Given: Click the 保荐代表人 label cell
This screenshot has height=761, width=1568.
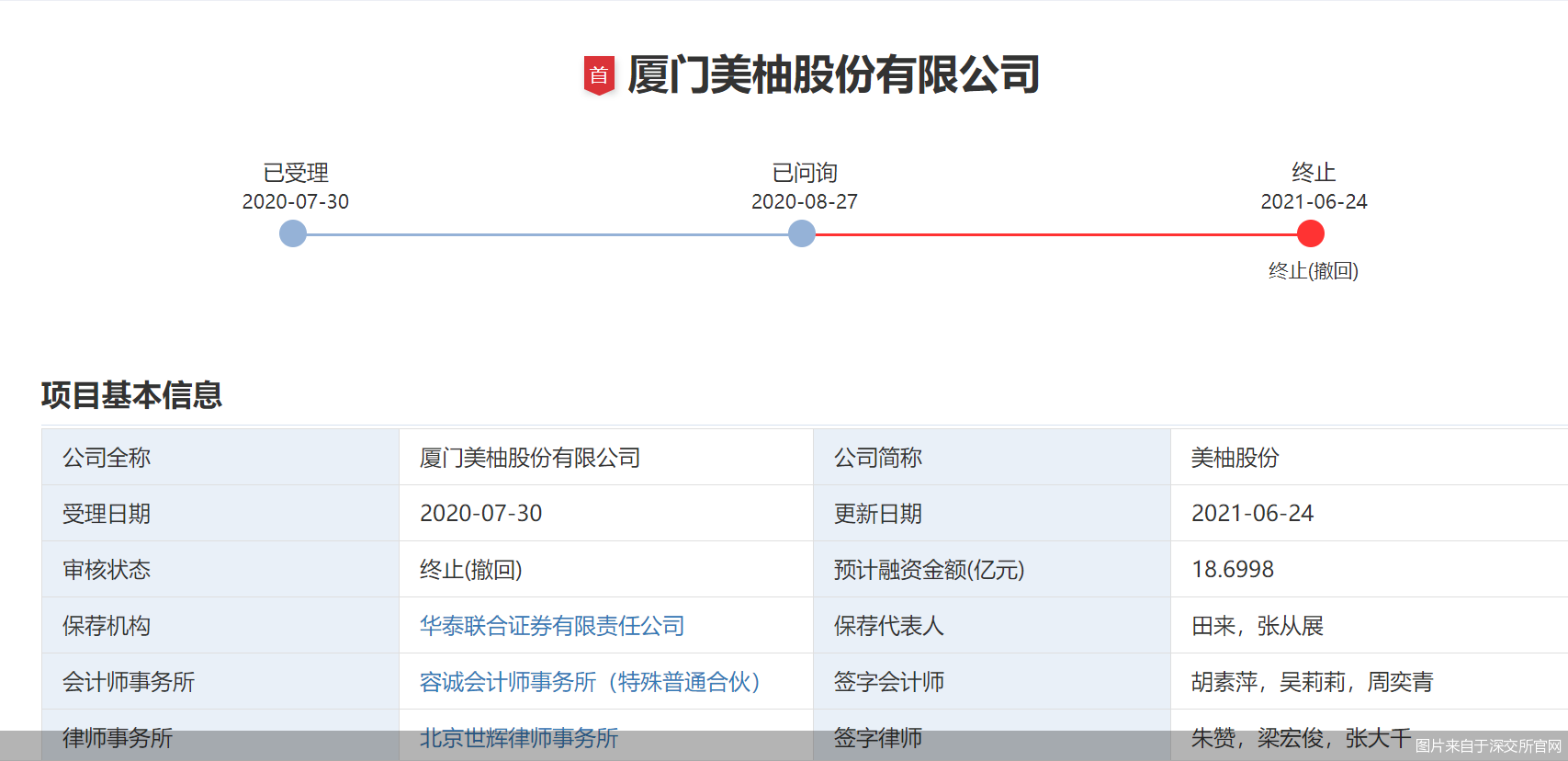Looking at the screenshot, I should 992,625.
